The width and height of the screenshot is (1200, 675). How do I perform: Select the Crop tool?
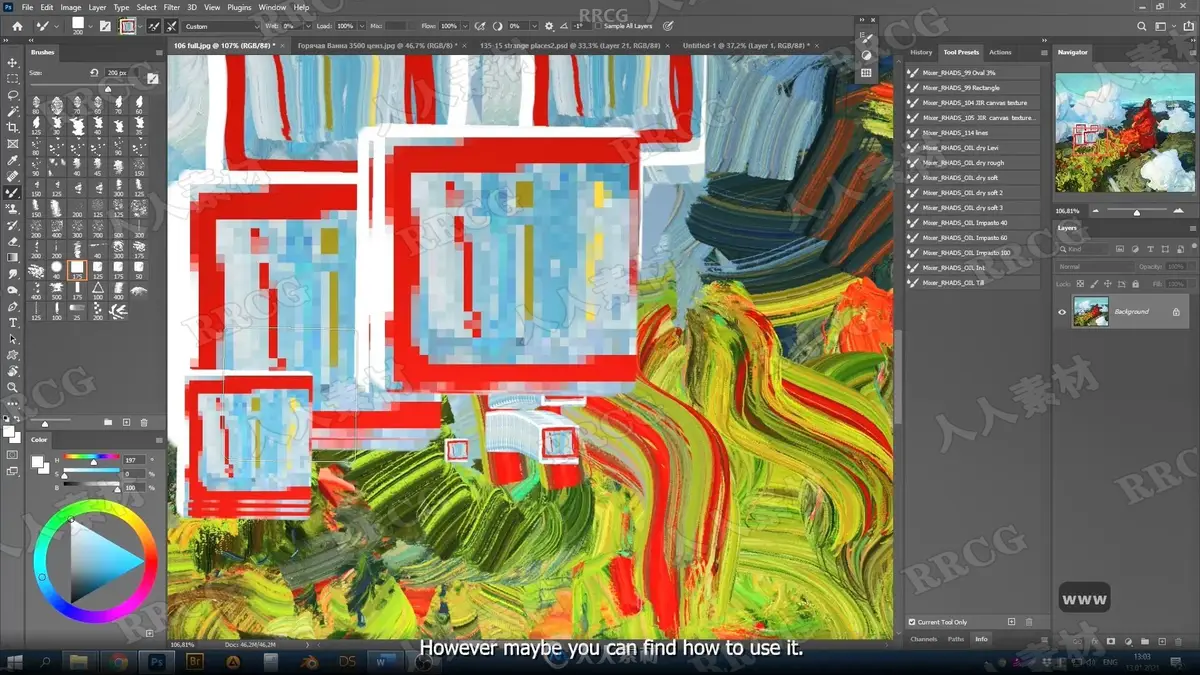13,127
